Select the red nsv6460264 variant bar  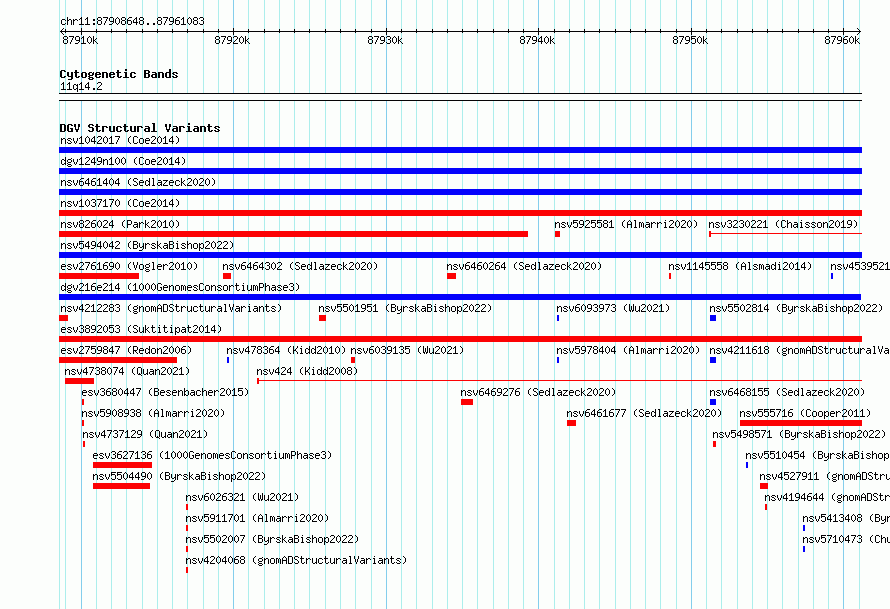pos(452,276)
